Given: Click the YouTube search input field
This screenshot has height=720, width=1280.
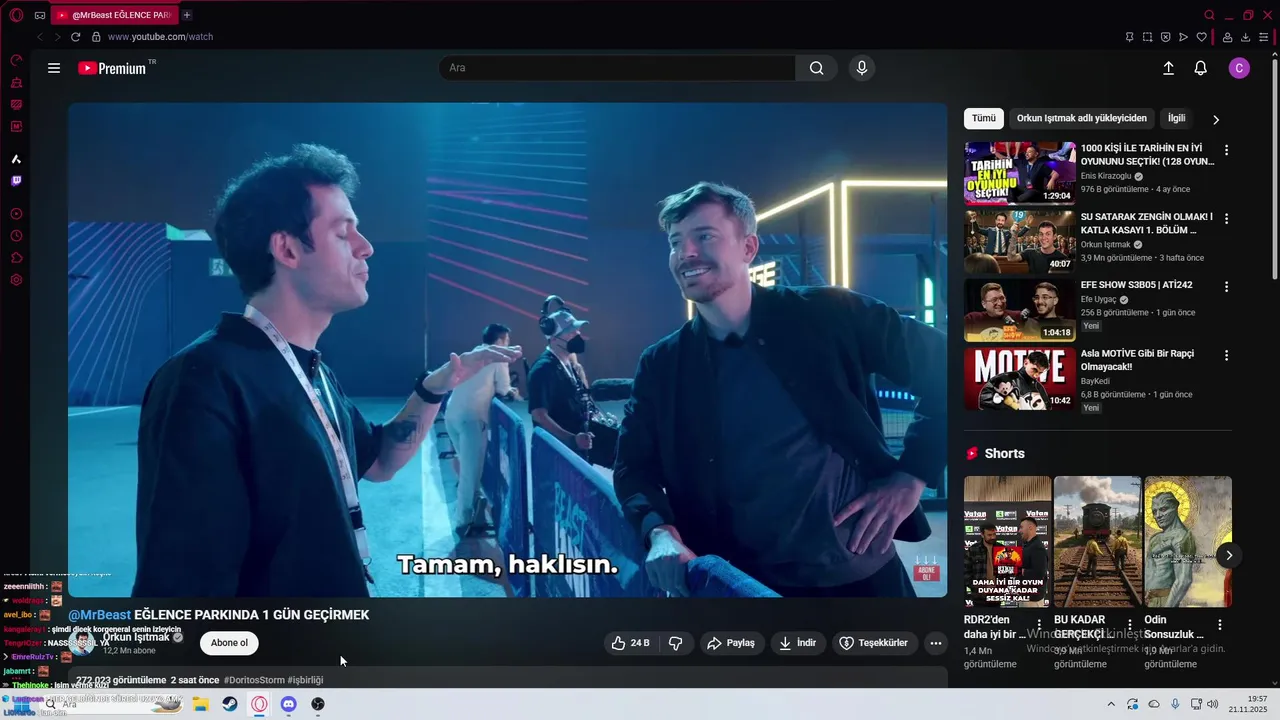Looking at the screenshot, I should [617, 68].
